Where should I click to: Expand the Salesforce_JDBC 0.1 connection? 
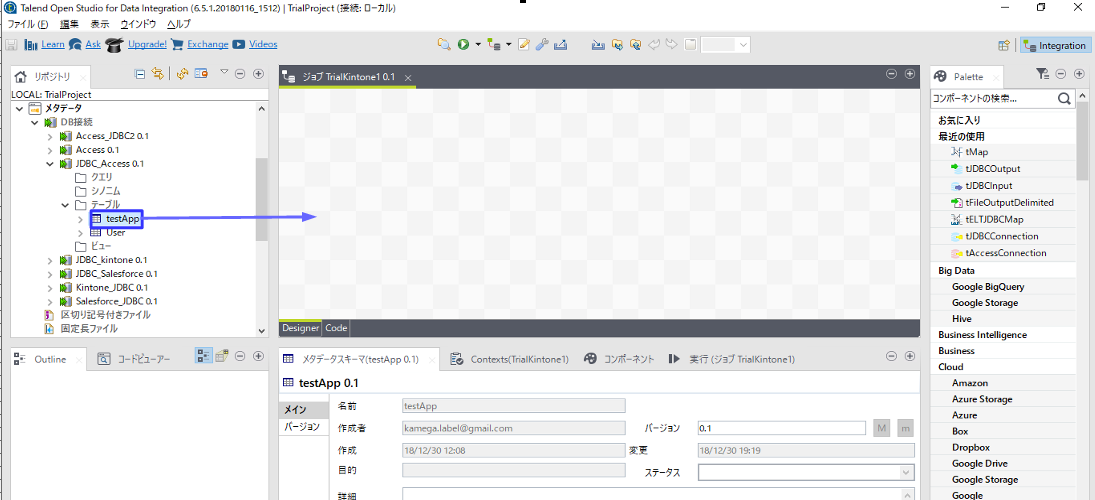coord(50,301)
